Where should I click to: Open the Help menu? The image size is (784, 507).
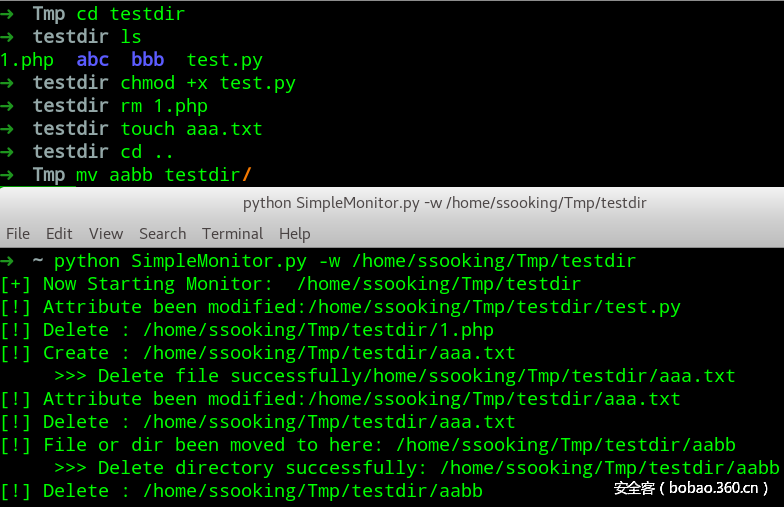[295, 233]
